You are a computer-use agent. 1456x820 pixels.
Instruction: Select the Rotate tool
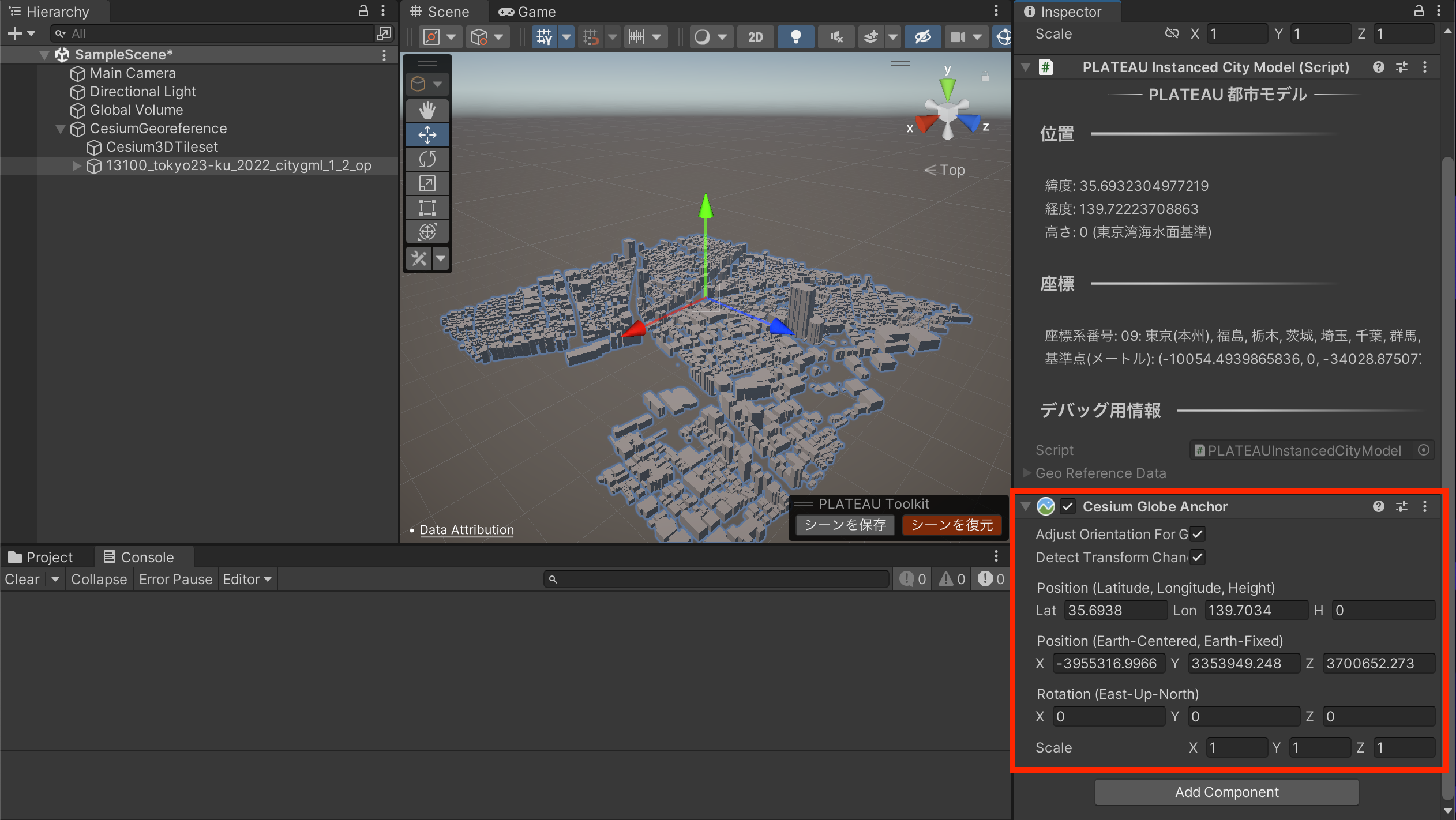[x=427, y=159]
